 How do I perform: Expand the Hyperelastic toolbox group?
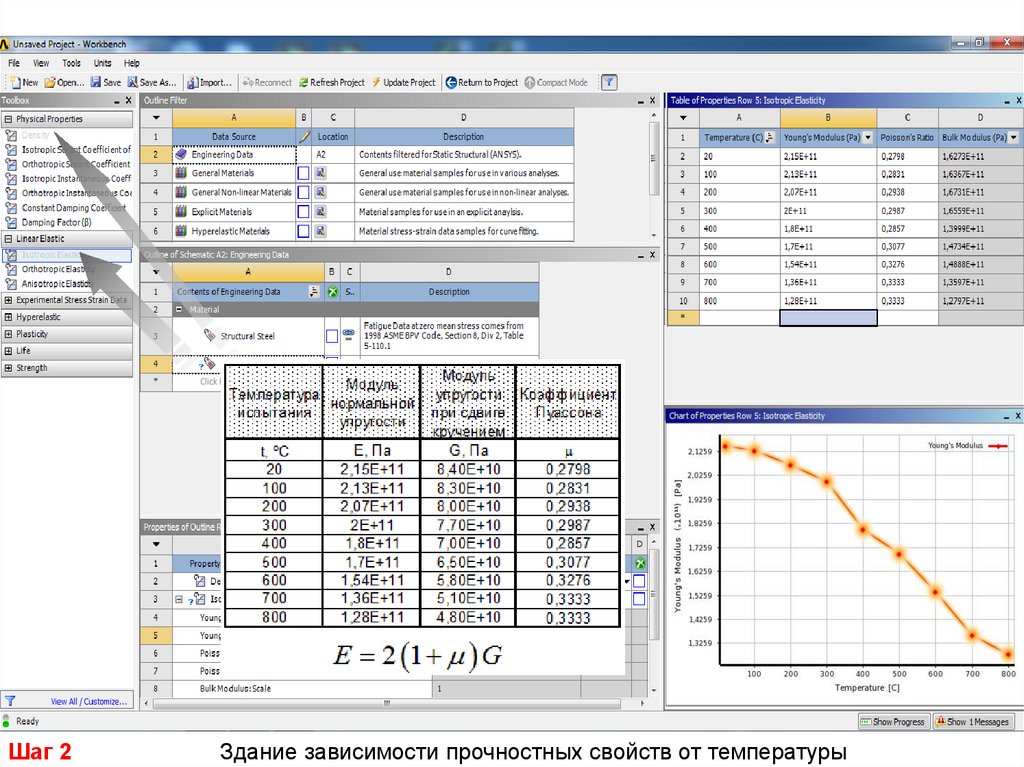(x=9, y=317)
